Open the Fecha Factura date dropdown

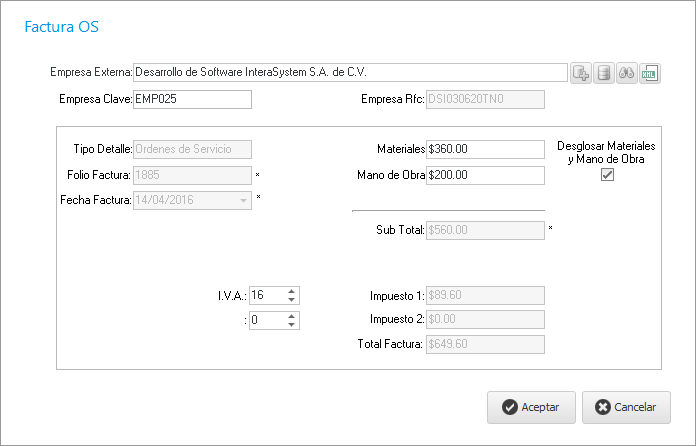point(243,200)
